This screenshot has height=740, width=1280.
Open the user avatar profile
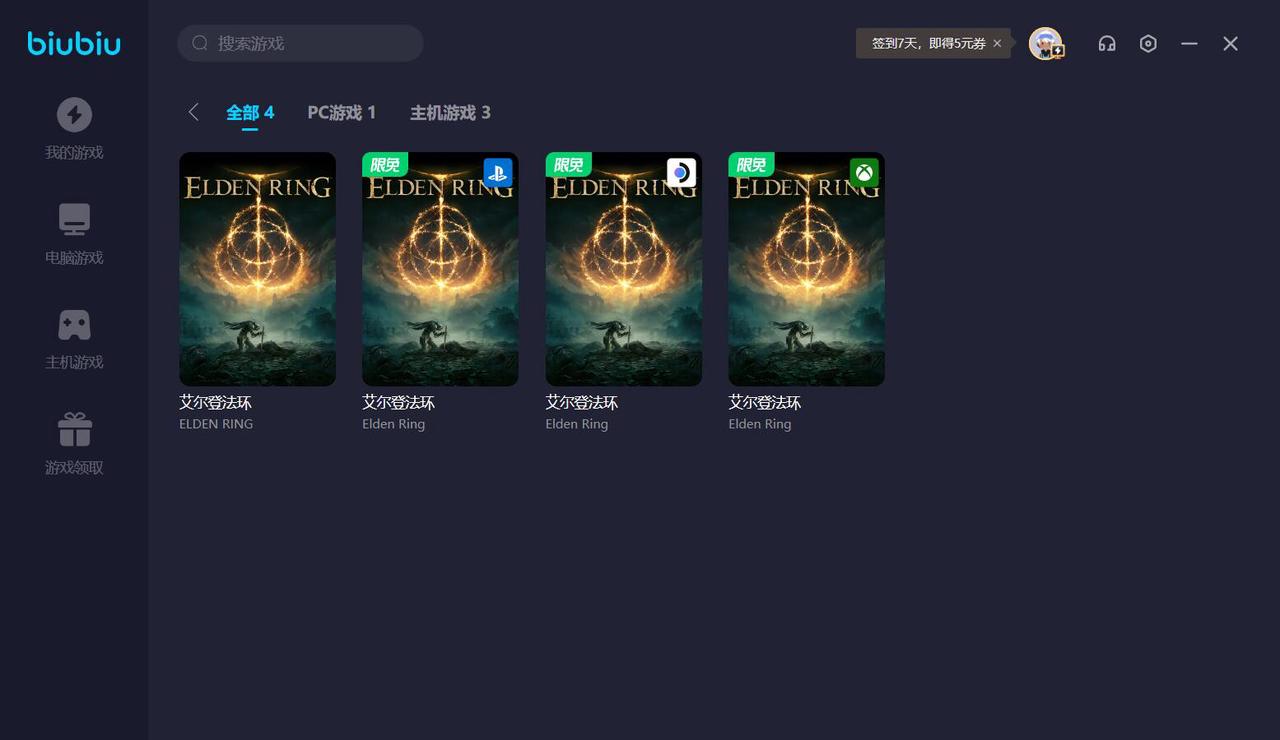click(1046, 43)
